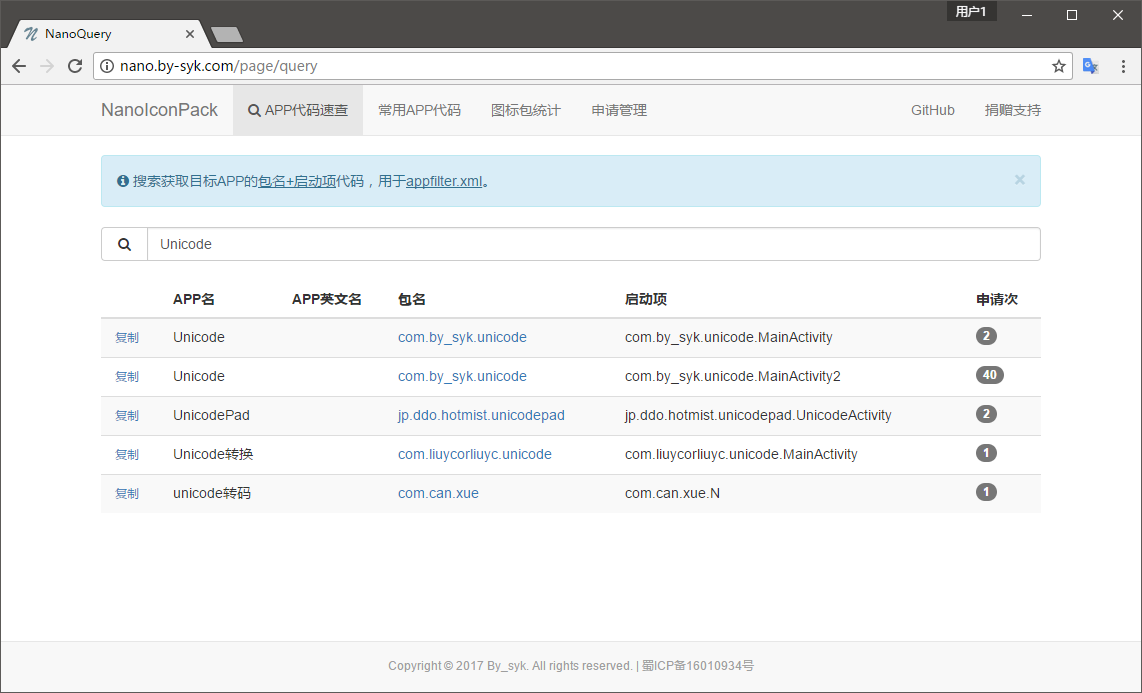Open the 申请管理 nav item
This screenshot has height=693, width=1142.
[x=619, y=110]
